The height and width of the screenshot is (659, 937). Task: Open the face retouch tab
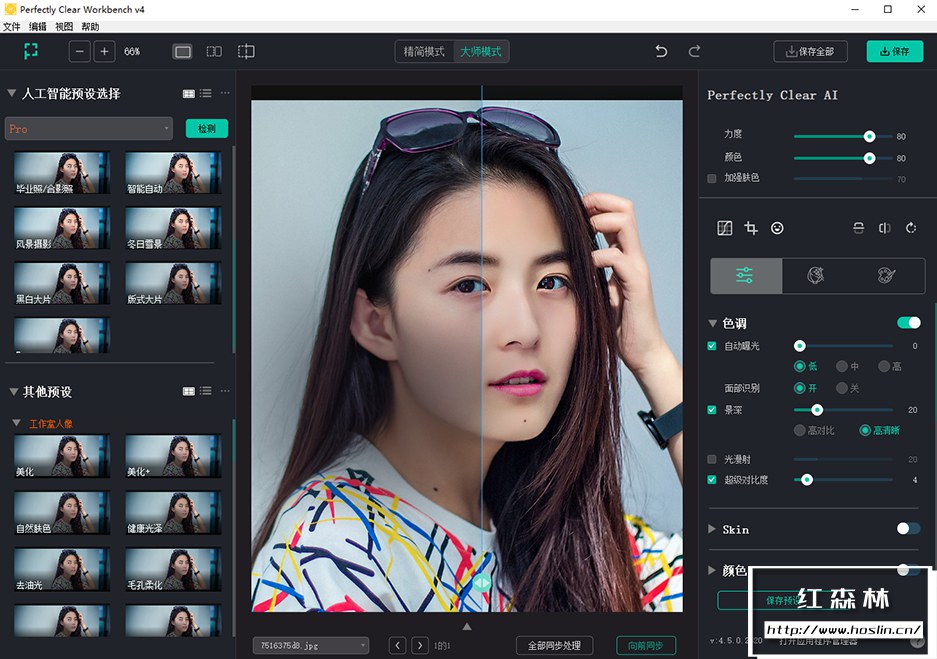click(x=816, y=275)
